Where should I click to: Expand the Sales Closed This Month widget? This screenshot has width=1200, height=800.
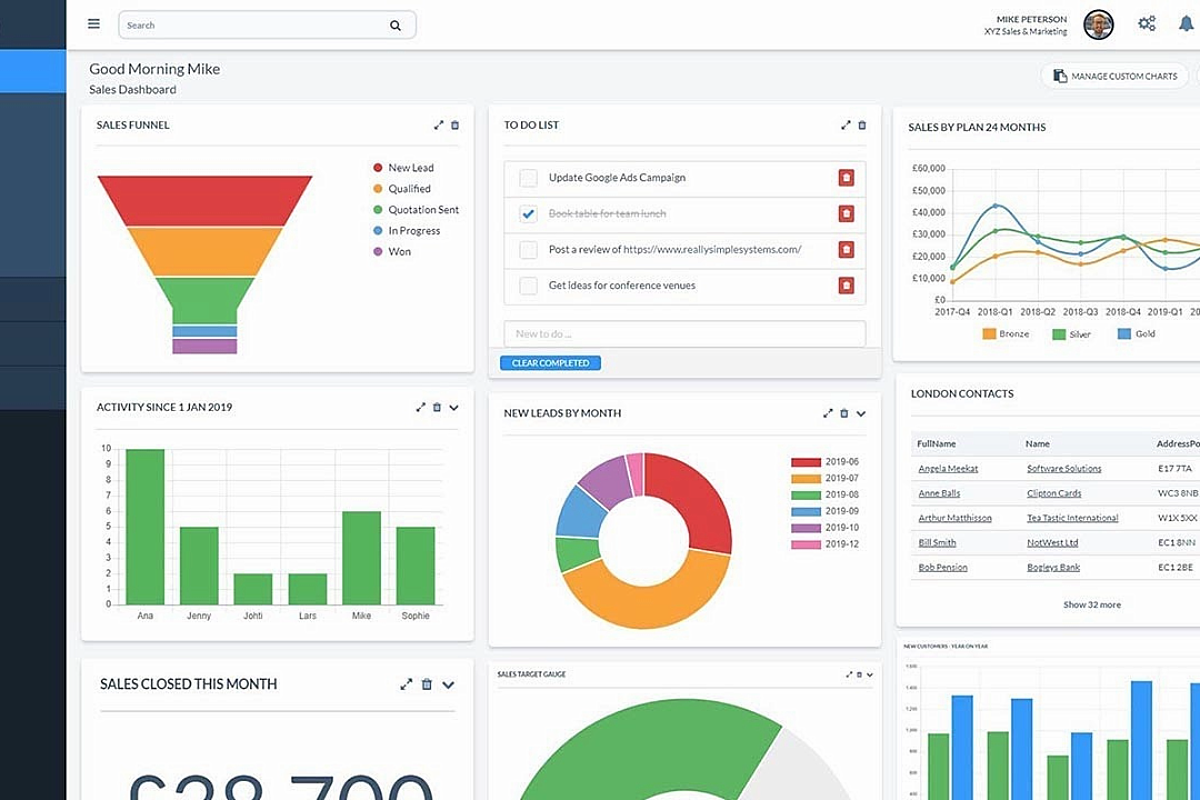click(406, 685)
